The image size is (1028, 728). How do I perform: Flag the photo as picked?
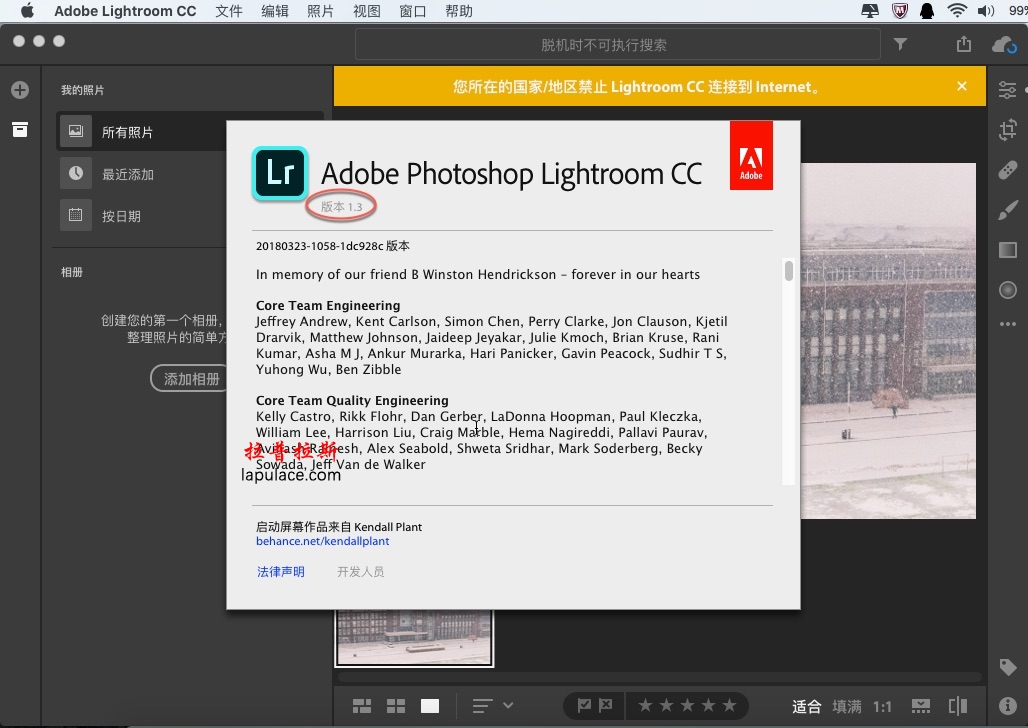click(x=583, y=706)
